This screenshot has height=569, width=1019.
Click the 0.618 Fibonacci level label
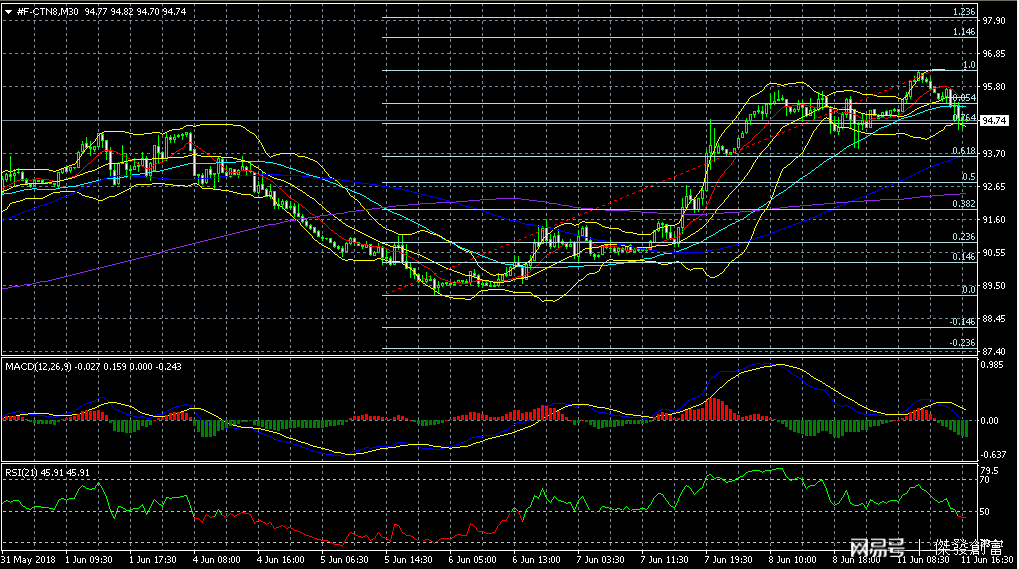(x=964, y=151)
